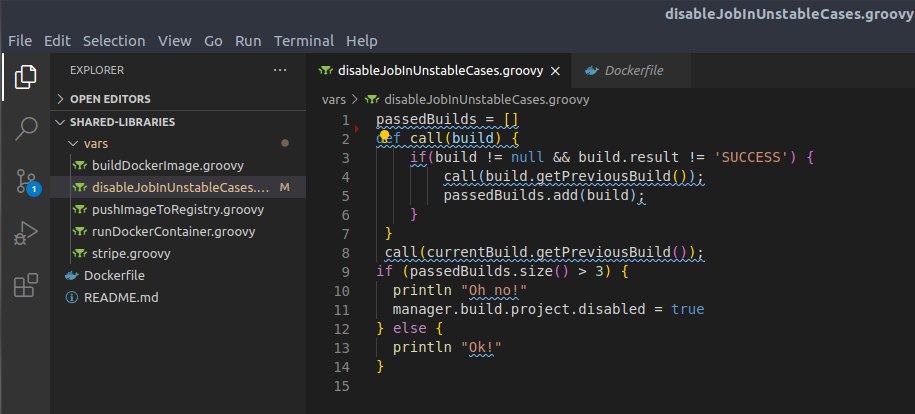Click the groovy file icon of buildDockerImage.groovy
This screenshot has height=414, width=915.
click(79, 165)
